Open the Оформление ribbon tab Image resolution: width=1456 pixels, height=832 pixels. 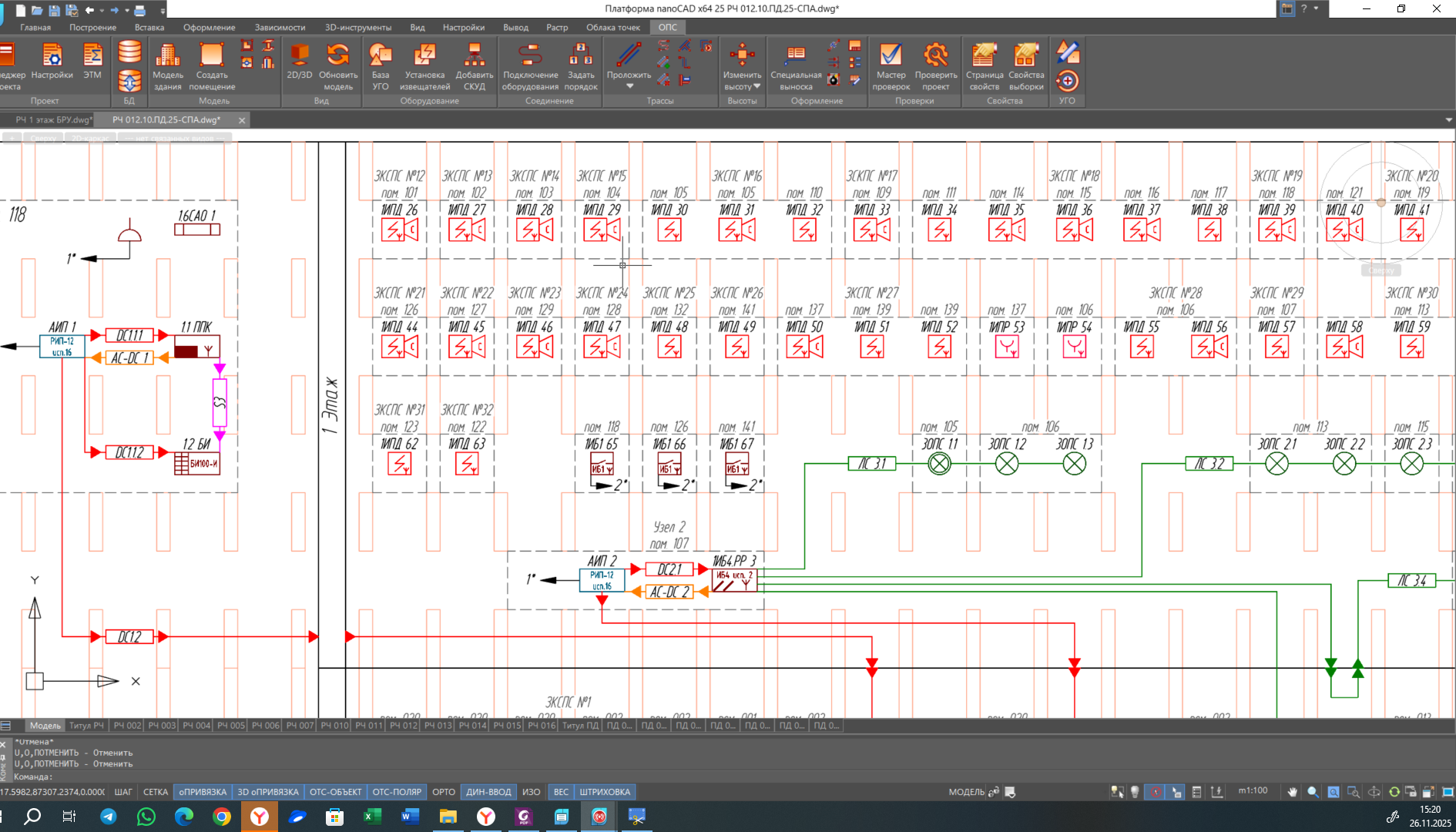[209, 27]
